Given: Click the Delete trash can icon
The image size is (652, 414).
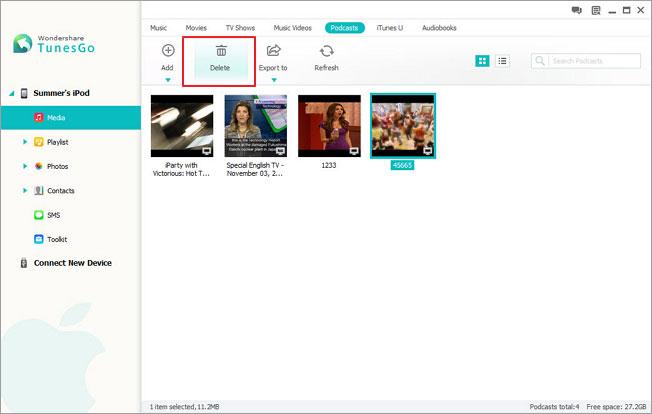Looking at the screenshot, I should tap(221, 51).
